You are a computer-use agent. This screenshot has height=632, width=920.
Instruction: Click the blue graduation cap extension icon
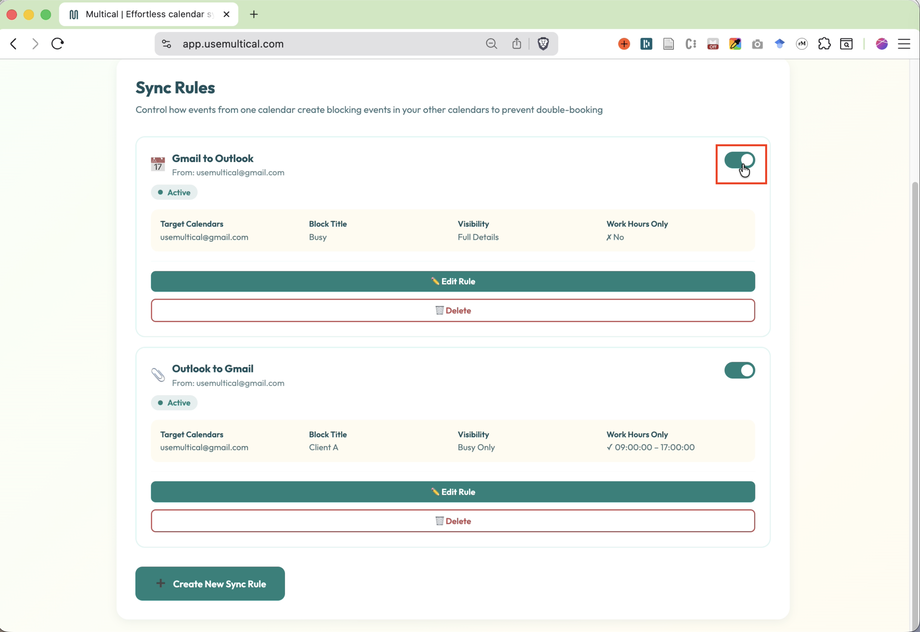780,44
